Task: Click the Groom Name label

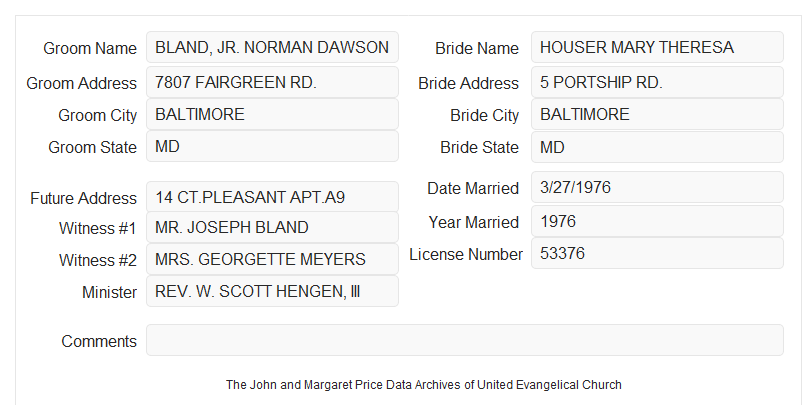Action: (x=90, y=48)
